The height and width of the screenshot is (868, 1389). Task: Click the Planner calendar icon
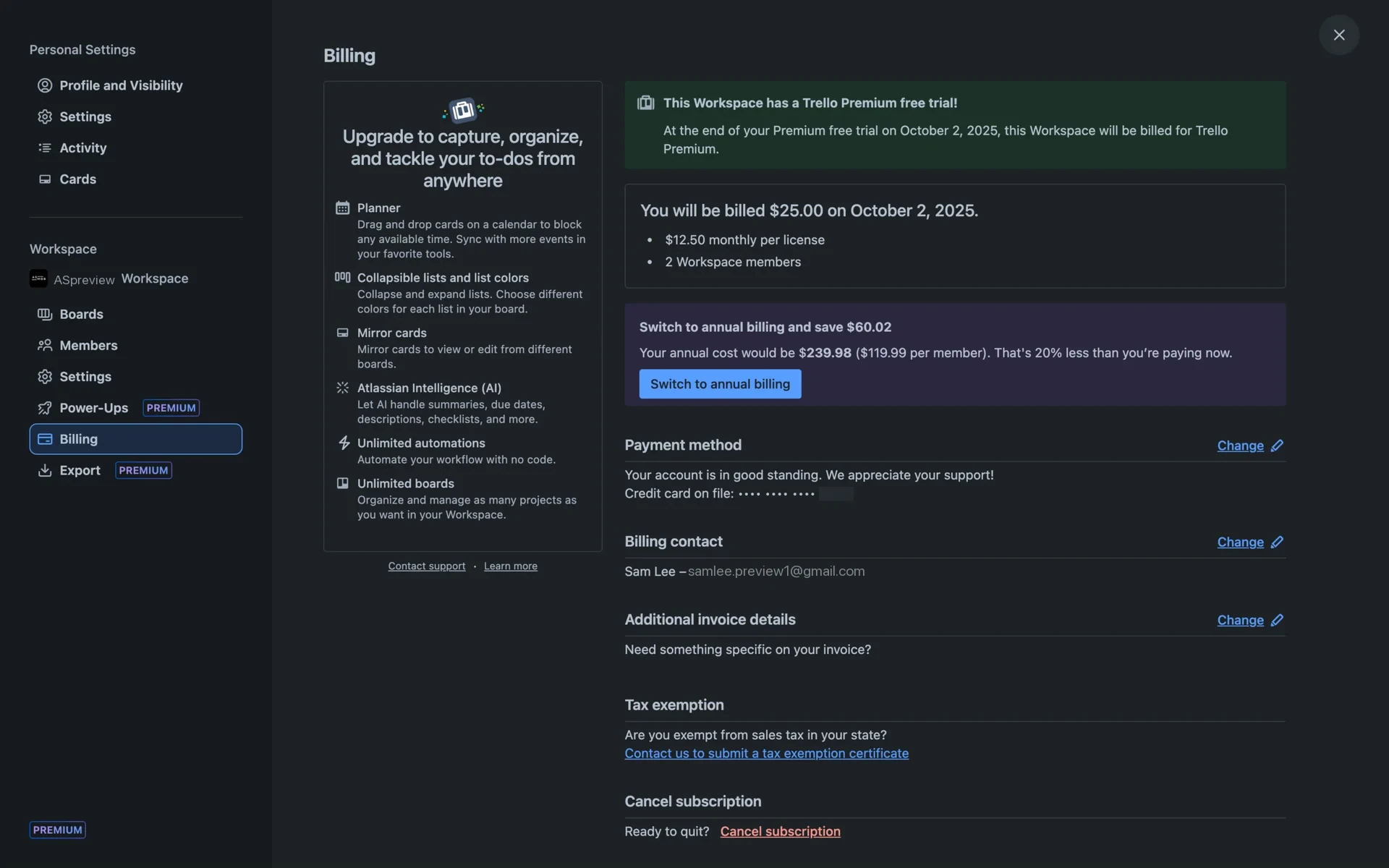click(342, 208)
